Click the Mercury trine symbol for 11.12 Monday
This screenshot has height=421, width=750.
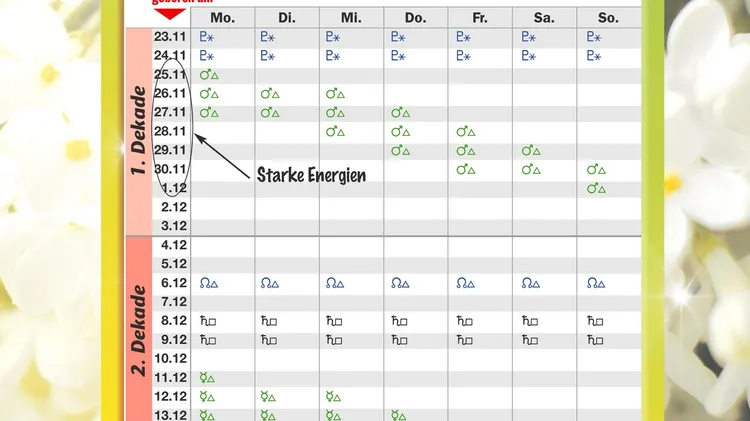coord(207,378)
